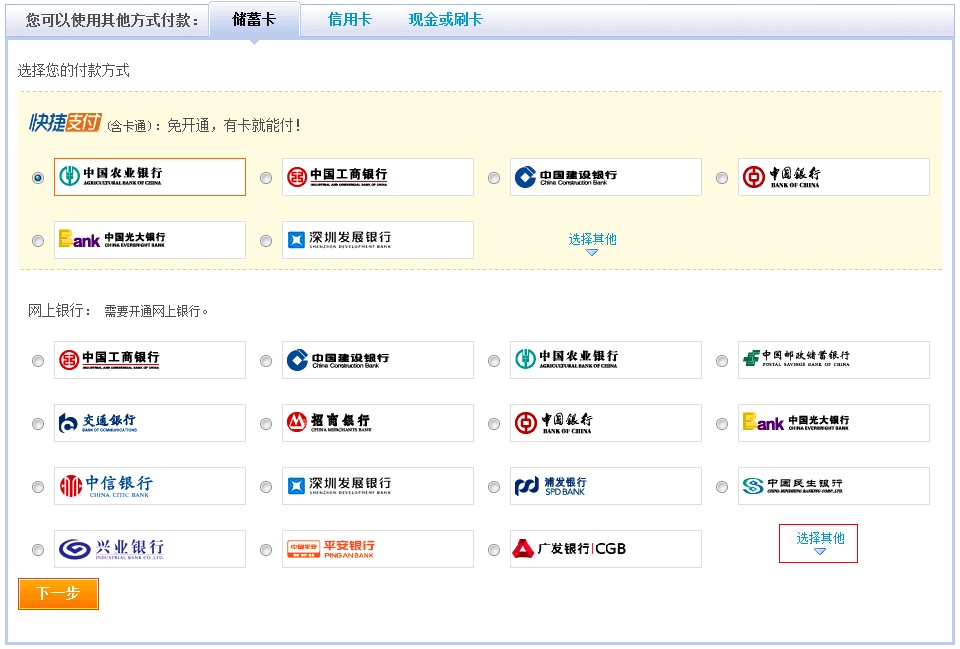This screenshot has height=649, width=960.
Task: Click the label 您可以使用其他方式付款
Action: (x=112, y=20)
